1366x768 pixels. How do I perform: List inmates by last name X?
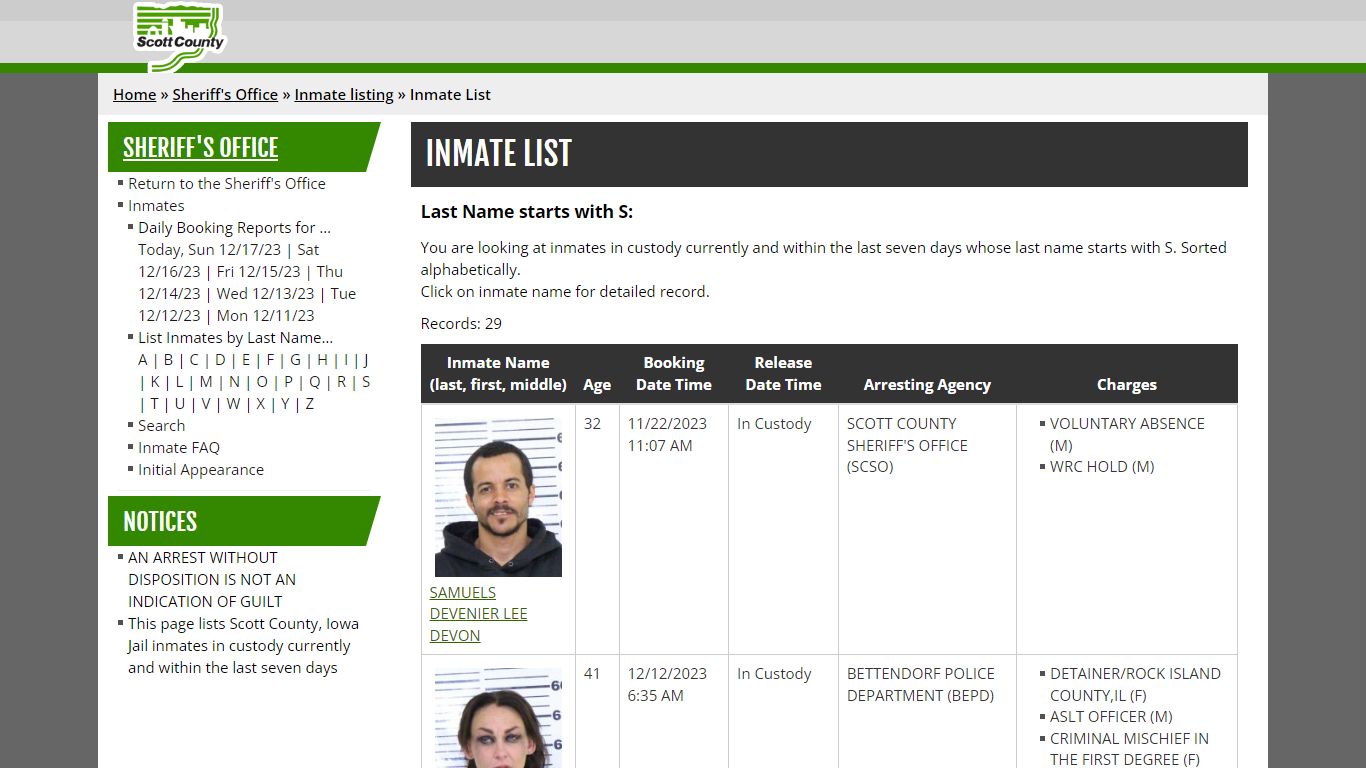click(260, 403)
